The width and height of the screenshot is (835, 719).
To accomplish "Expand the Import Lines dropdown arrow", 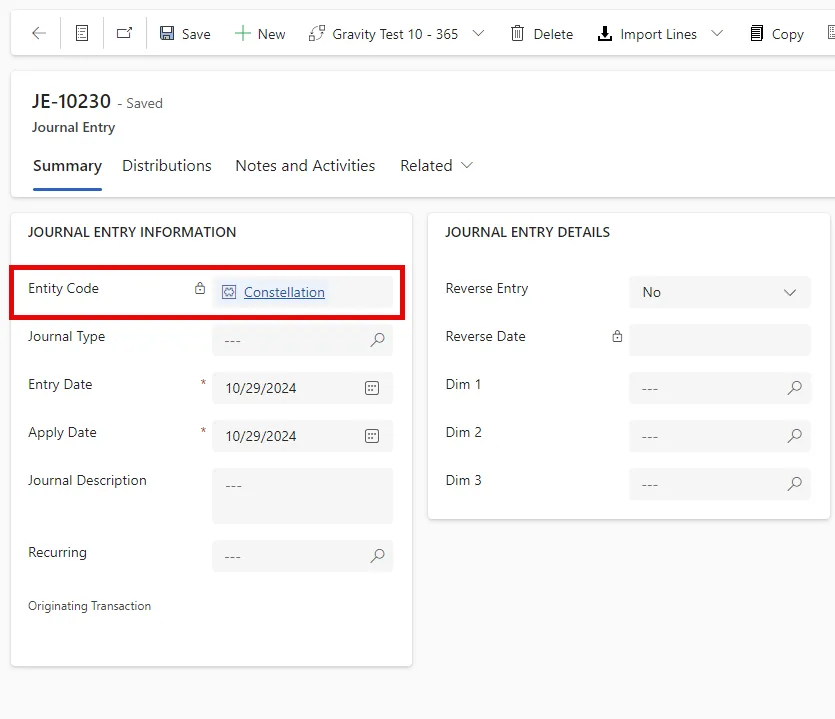I will click(x=717, y=34).
